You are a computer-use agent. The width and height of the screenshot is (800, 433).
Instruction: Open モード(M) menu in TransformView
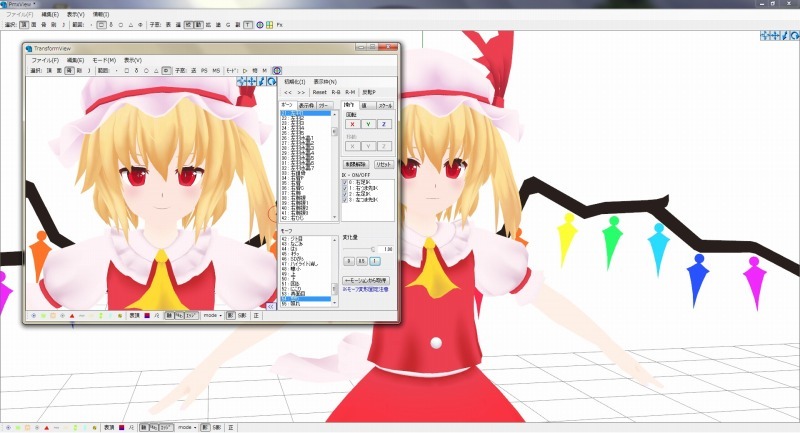pyautogui.click(x=104, y=60)
